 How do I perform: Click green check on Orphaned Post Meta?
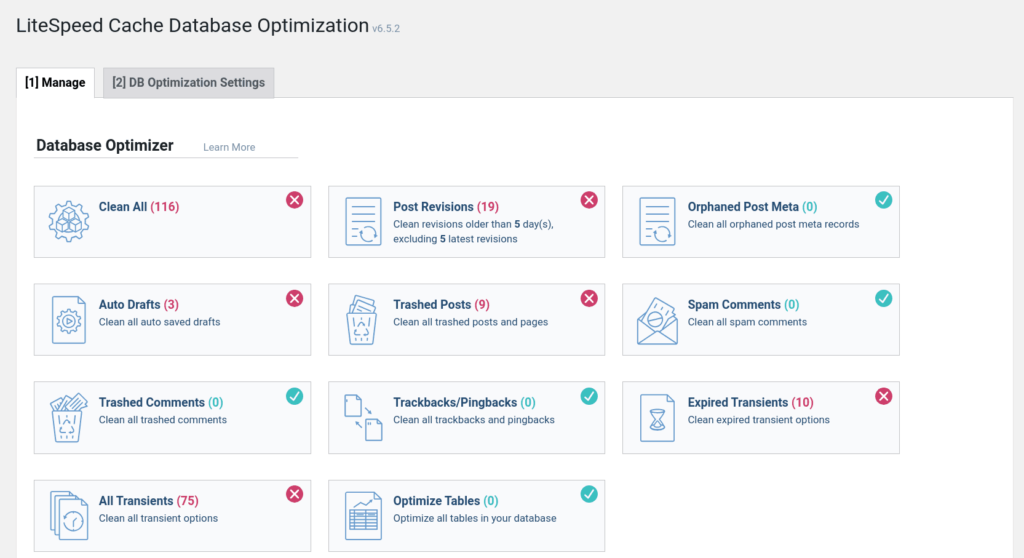pyautogui.click(x=884, y=200)
